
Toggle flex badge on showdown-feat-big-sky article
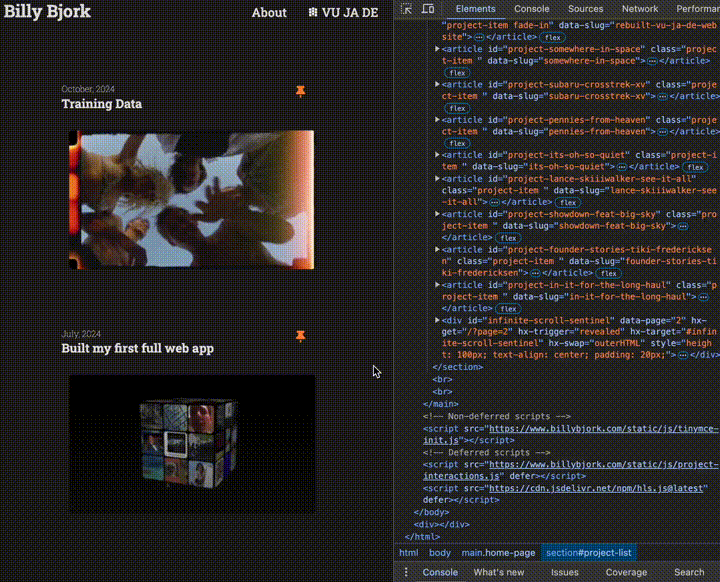tap(508, 238)
